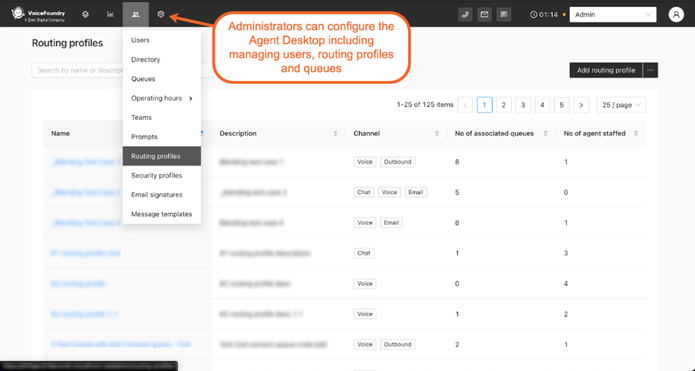
Task: Open the layers icon in top navigation
Action: click(86, 15)
